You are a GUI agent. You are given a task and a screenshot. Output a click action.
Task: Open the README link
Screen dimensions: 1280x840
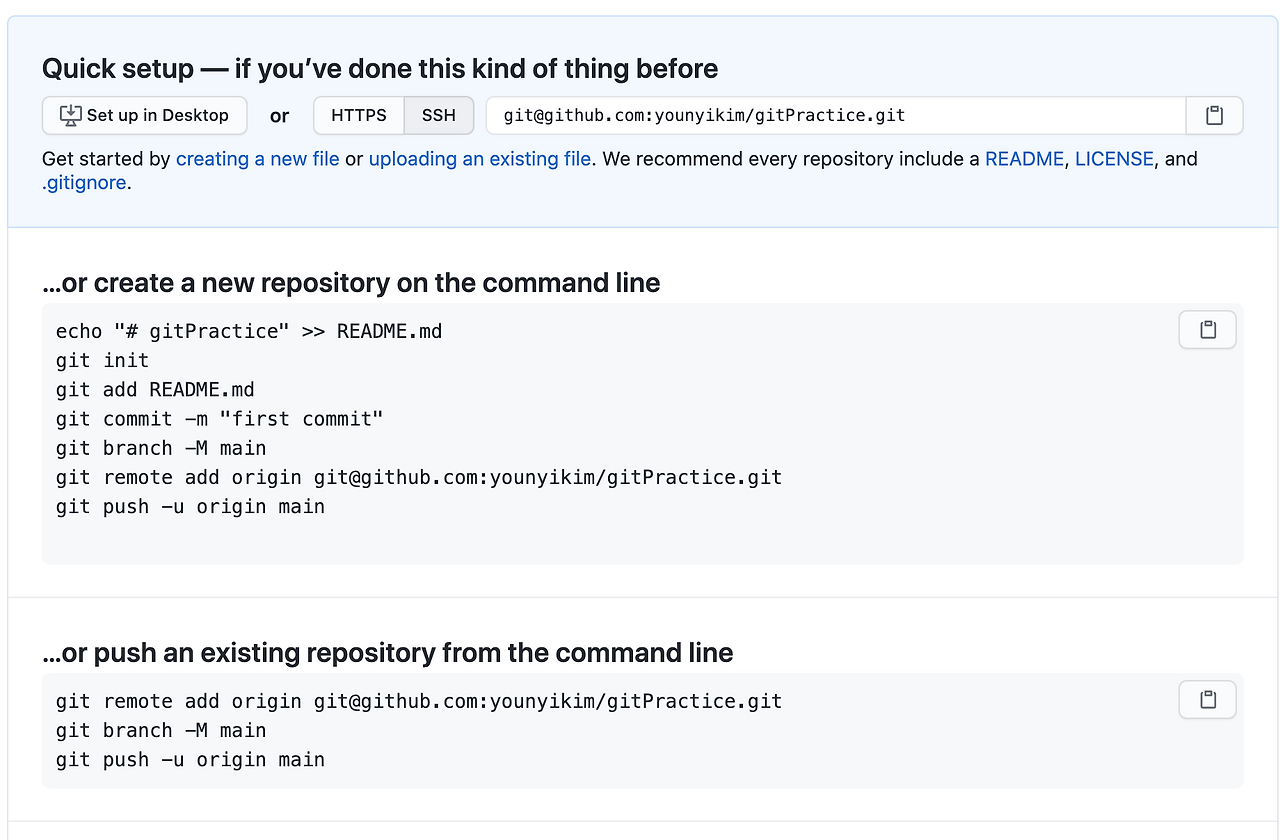pyautogui.click(x=1024, y=159)
